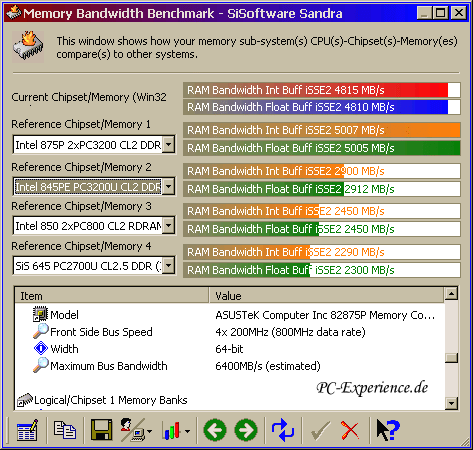The width and height of the screenshot is (473, 450).
Task: Click the table options icon in bottom toolbar
Action: pyautogui.click(x=27, y=430)
